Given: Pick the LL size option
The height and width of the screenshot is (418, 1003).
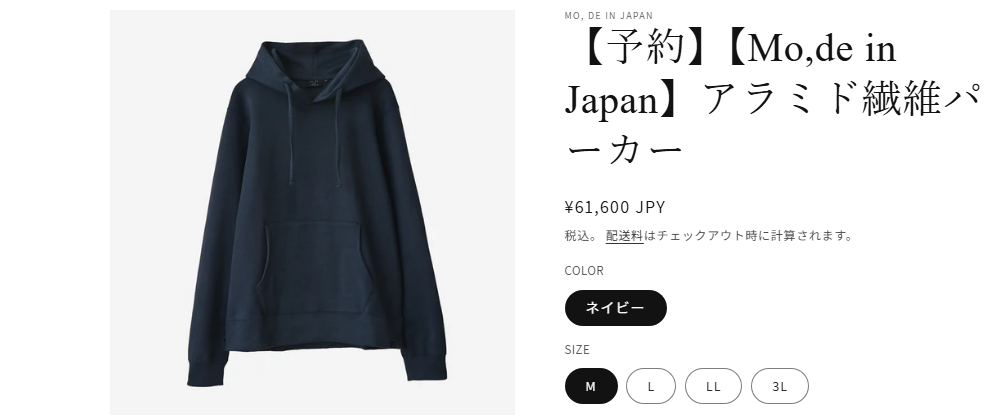Looking at the screenshot, I should pos(713,386).
